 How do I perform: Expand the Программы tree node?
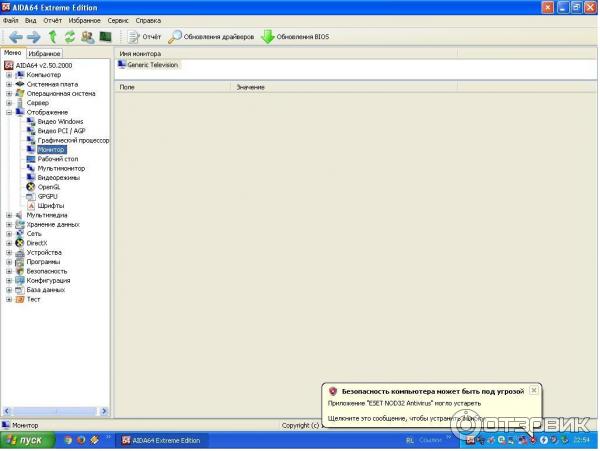9,262
